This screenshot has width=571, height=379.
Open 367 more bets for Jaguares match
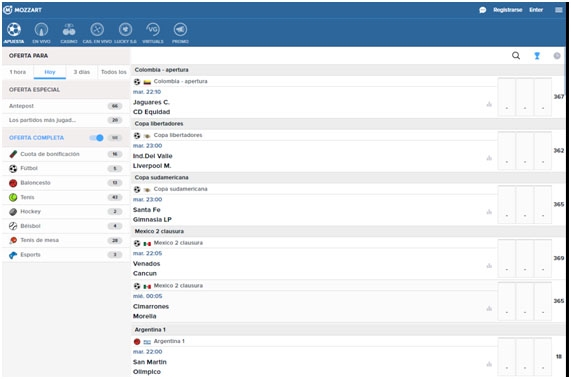[x=559, y=96]
